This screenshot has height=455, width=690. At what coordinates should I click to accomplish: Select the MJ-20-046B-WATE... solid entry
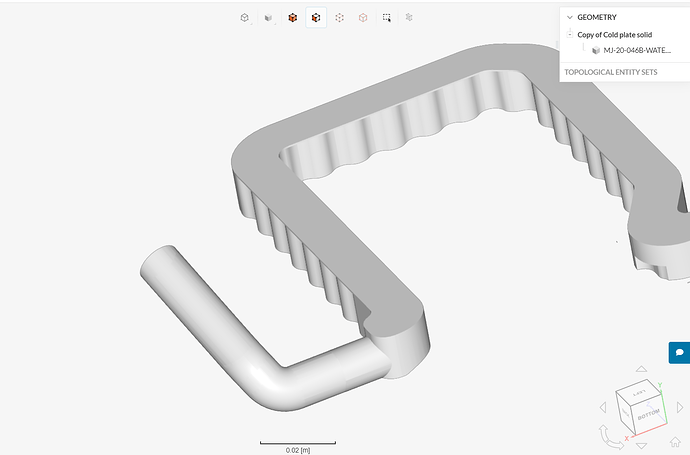[x=637, y=50]
